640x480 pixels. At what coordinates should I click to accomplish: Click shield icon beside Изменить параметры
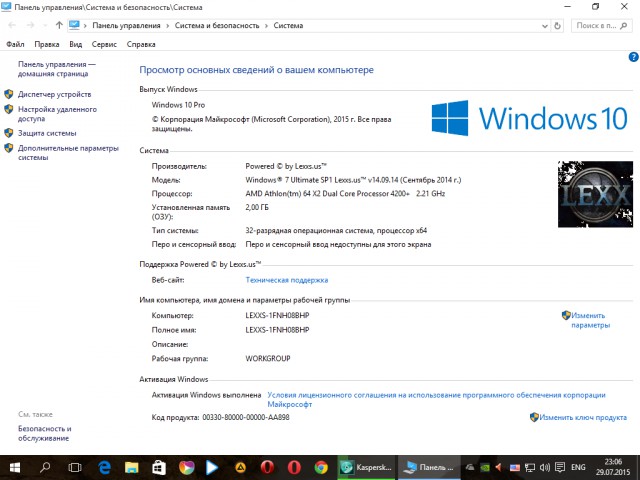(566, 315)
